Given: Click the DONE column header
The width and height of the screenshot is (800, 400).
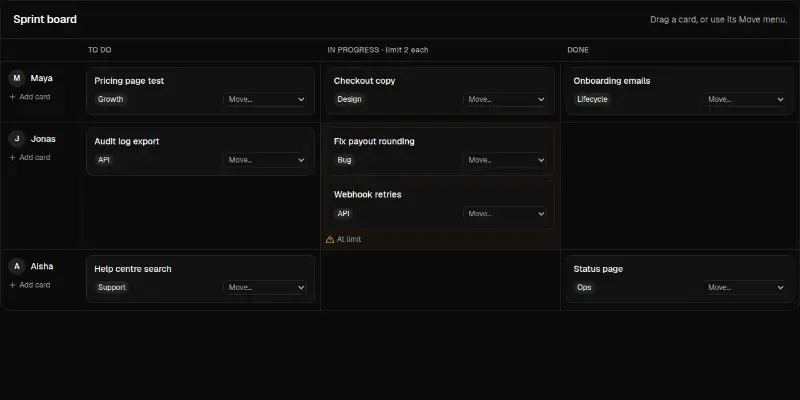Looking at the screenshot, I should click(578, 50).
